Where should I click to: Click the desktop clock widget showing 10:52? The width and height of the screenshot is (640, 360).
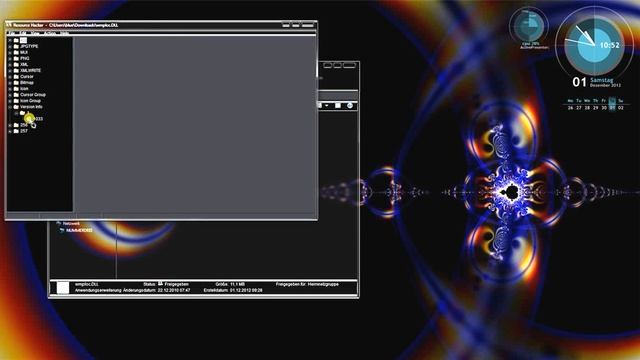(594, 45)
